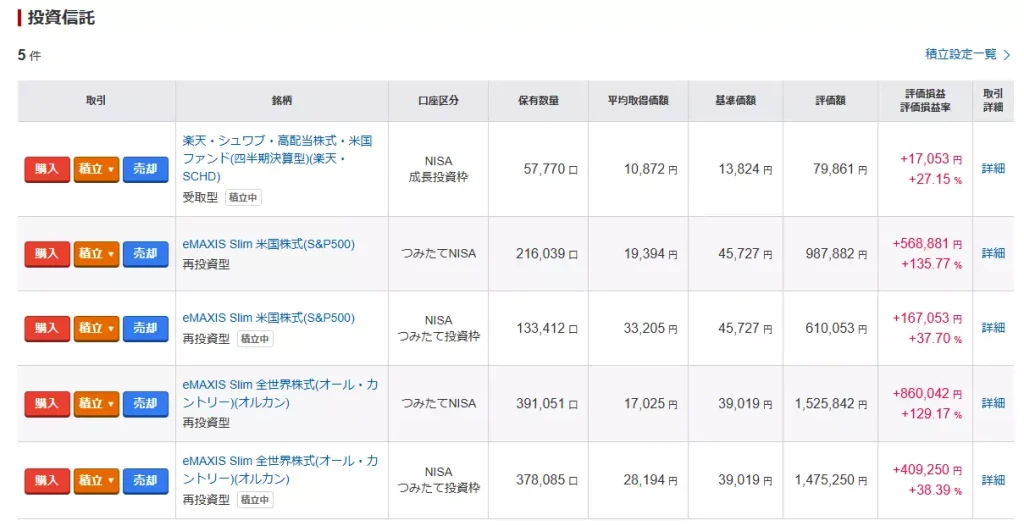1024x526 pixels.
Task: Click the 積立中 badge in the オルカン row holding 378,085口
Action: click(x=255, y=500)
